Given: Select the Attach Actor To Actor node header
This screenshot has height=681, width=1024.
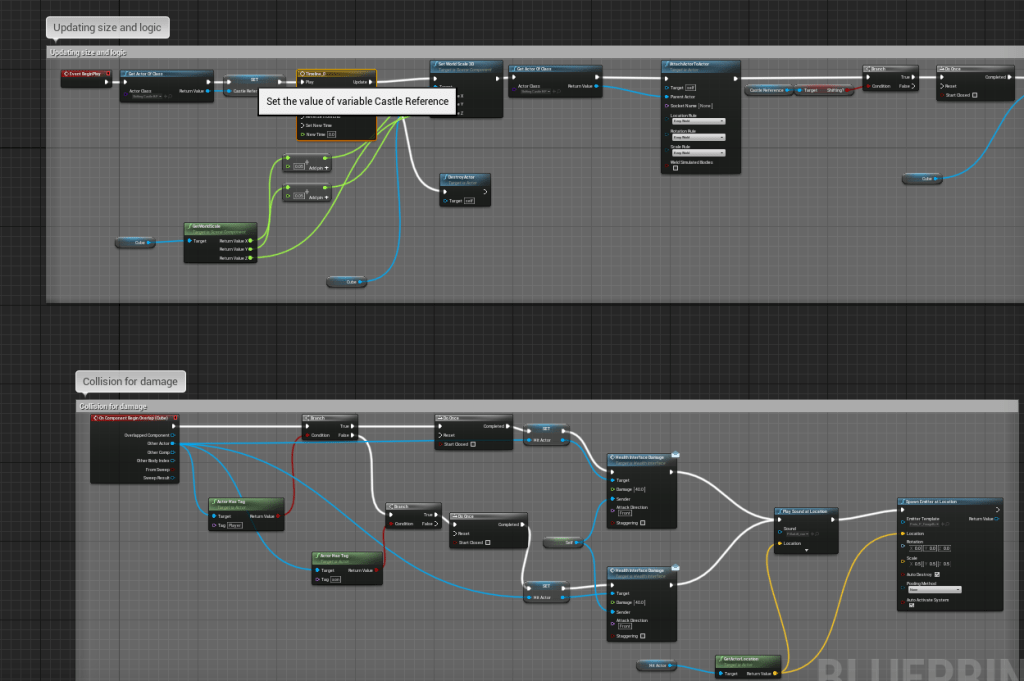Looking at the screenshot, I should 699,66.
